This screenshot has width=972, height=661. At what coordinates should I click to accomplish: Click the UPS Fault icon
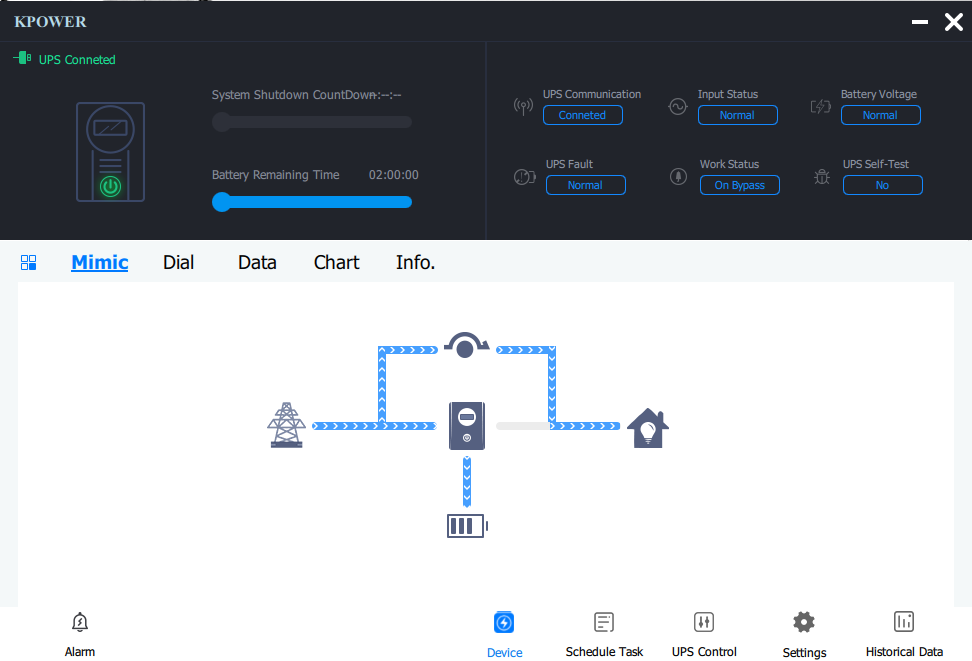(x=524, y=177)
